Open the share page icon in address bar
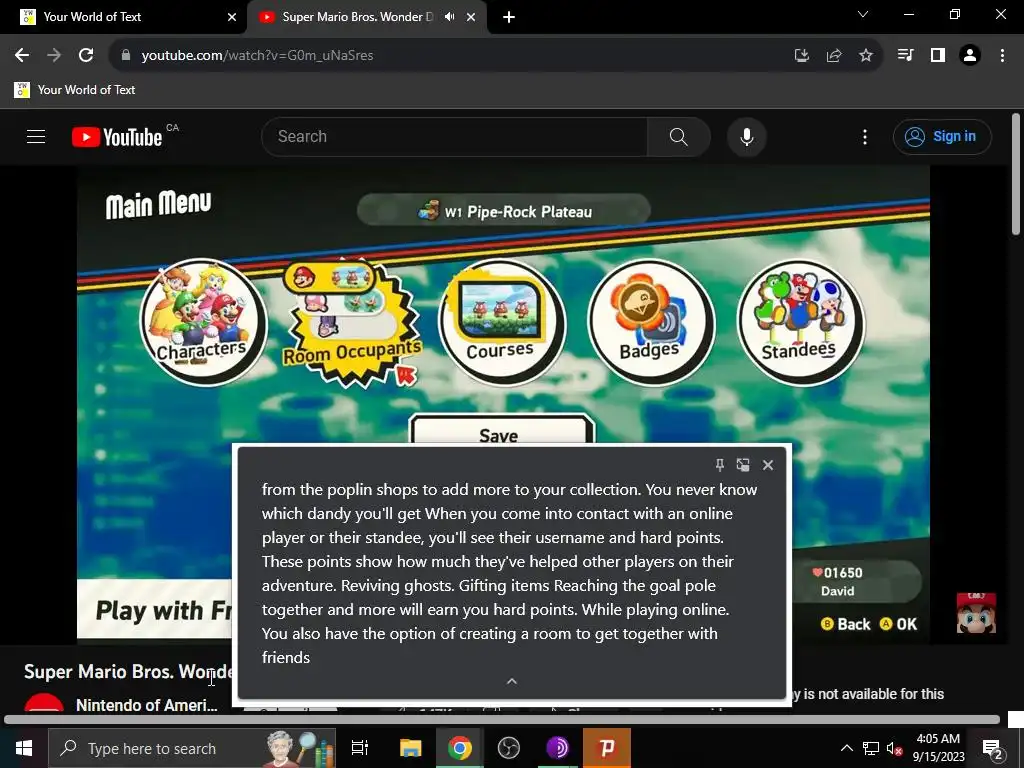The height and width of the screenshot is (768, 1024). (834, 56)
